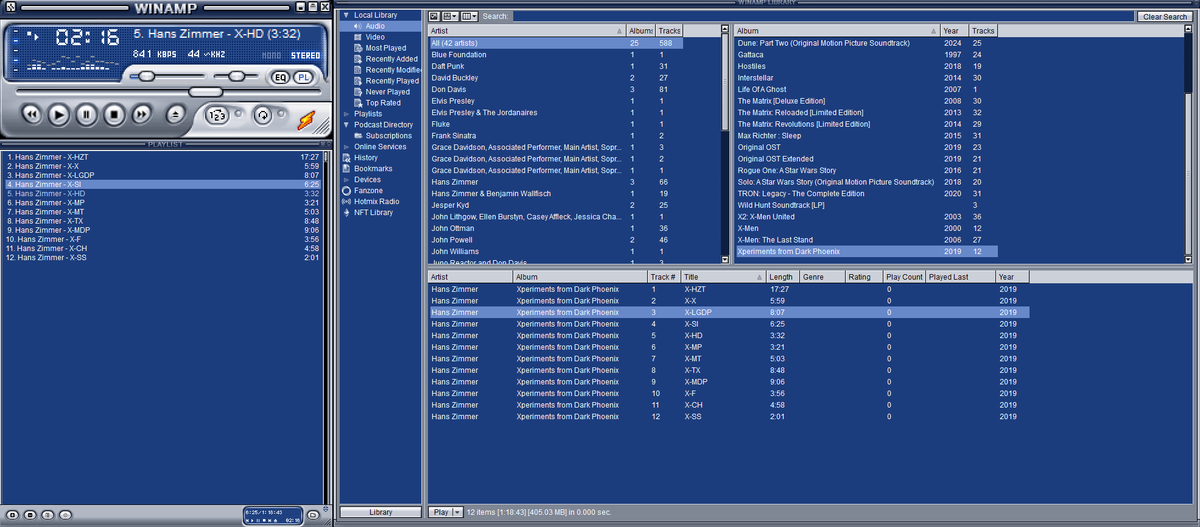Click the Library button below the tree

(x=381, y=512)
